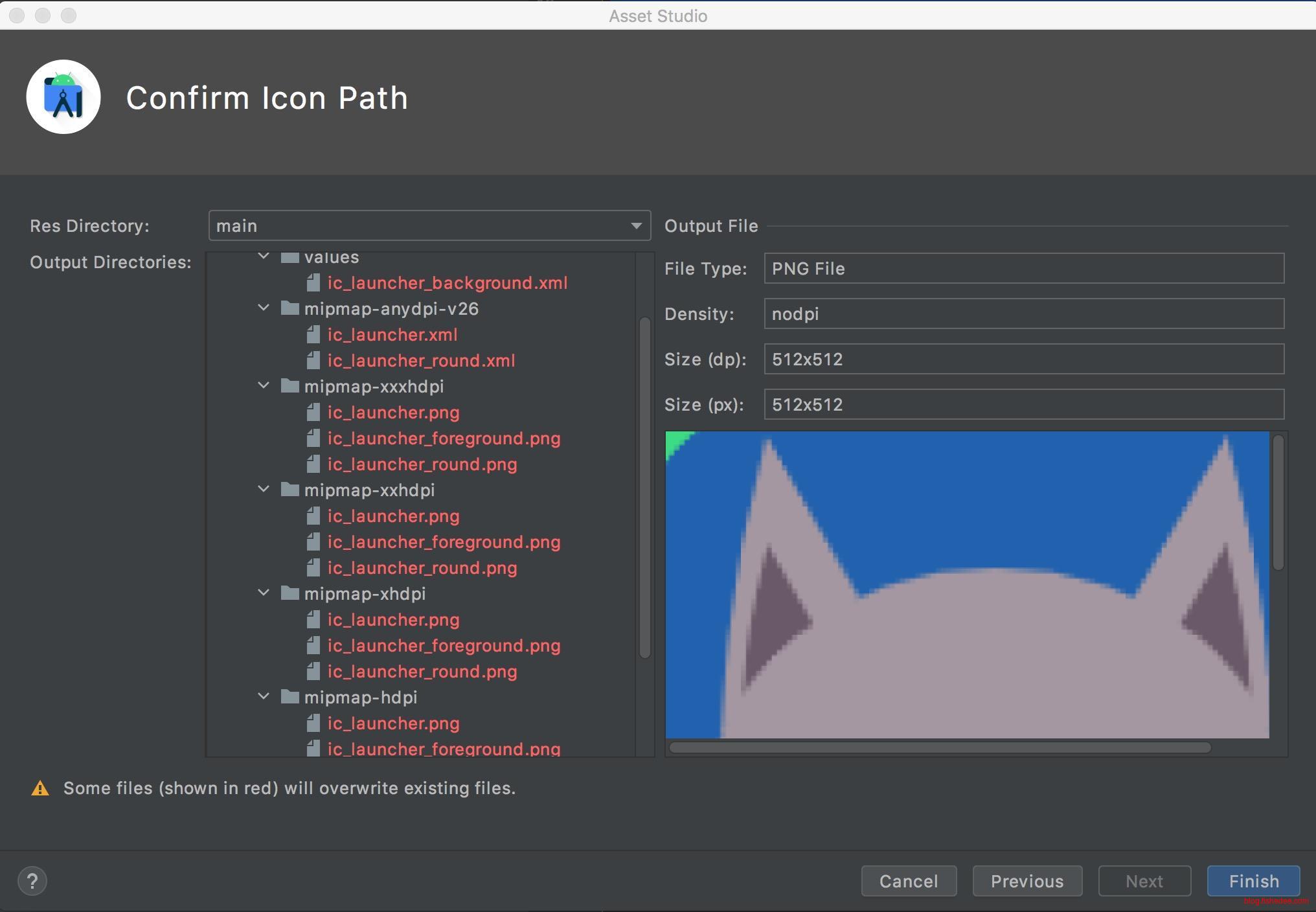Select ic_launcher_foreground.png under mipmap-xxxhdpi
Viewport: 1316px width, 912px height.
point(444,439)
